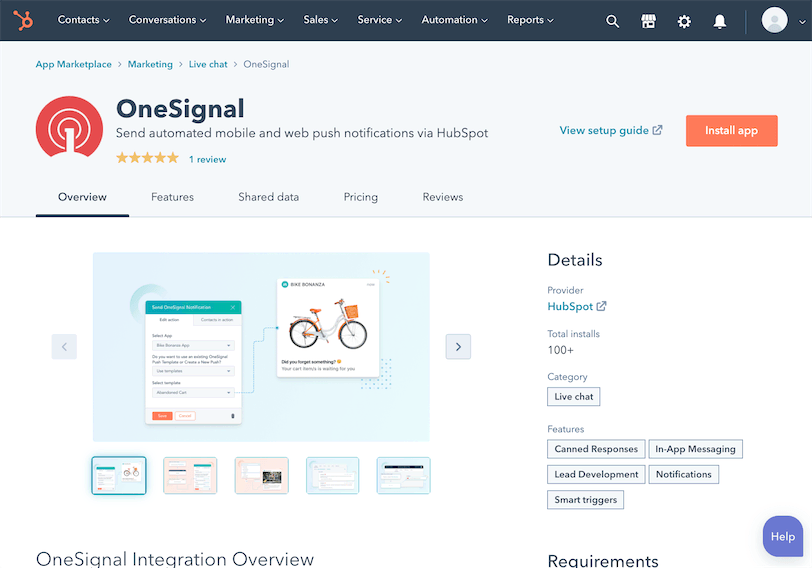The height and width of the screenshot is (568, 812).
Task: Click the main bike notification preview image
Action: [x=261, y=347]
